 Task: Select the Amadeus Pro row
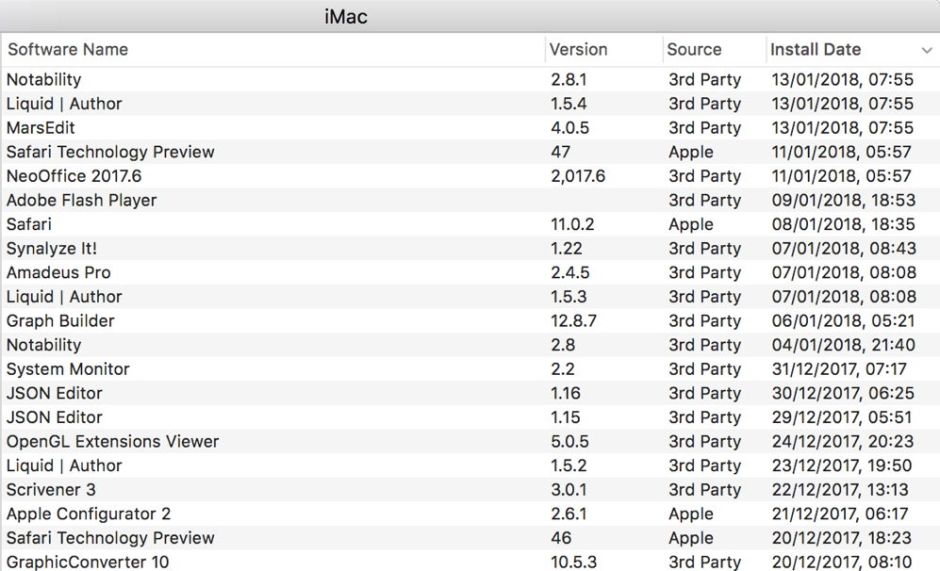click(x=58, y=272)
